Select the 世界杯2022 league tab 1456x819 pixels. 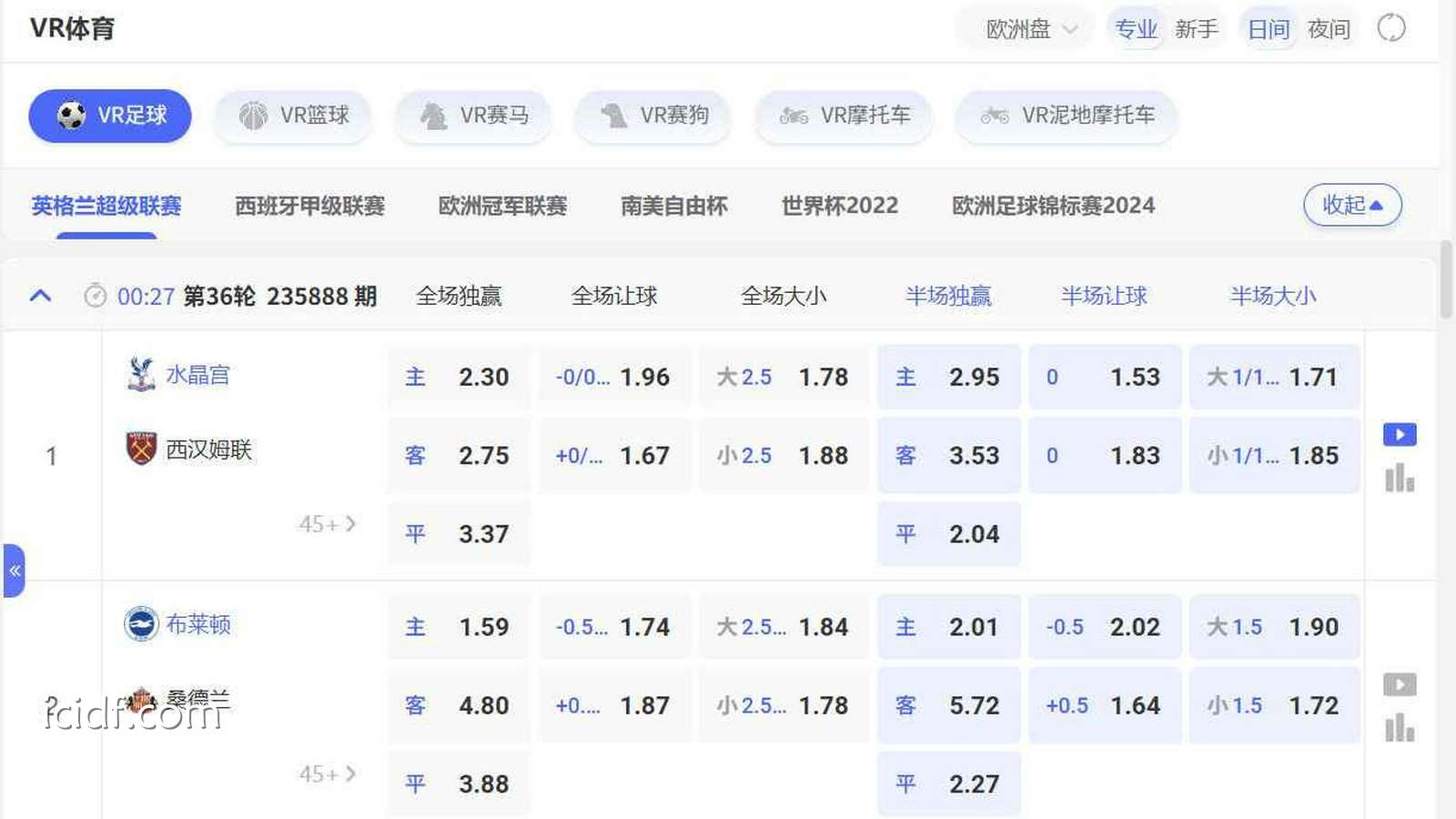(840, 206)
